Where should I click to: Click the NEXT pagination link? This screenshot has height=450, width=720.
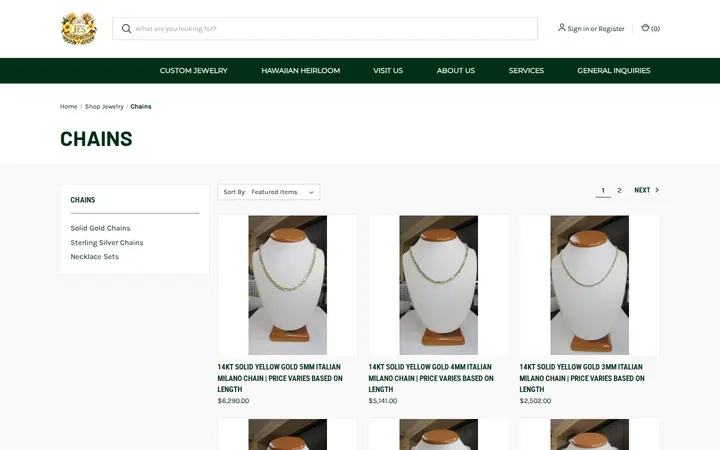coord(642,190)
